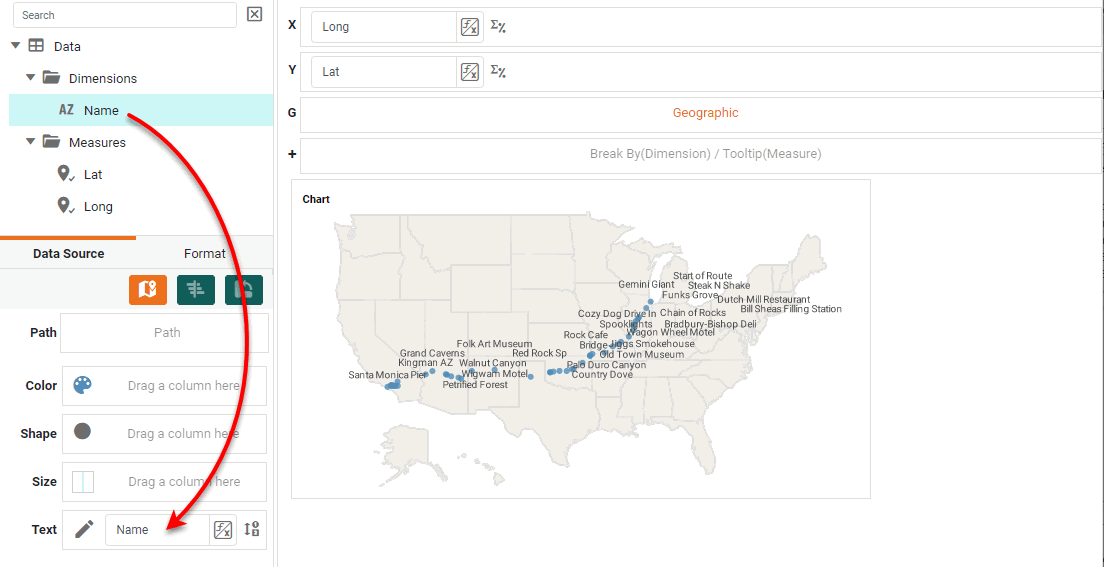Click the green lock/refresh icon
The width and height of the screenshot is (1104, 567).
click(x=244, y=289)
